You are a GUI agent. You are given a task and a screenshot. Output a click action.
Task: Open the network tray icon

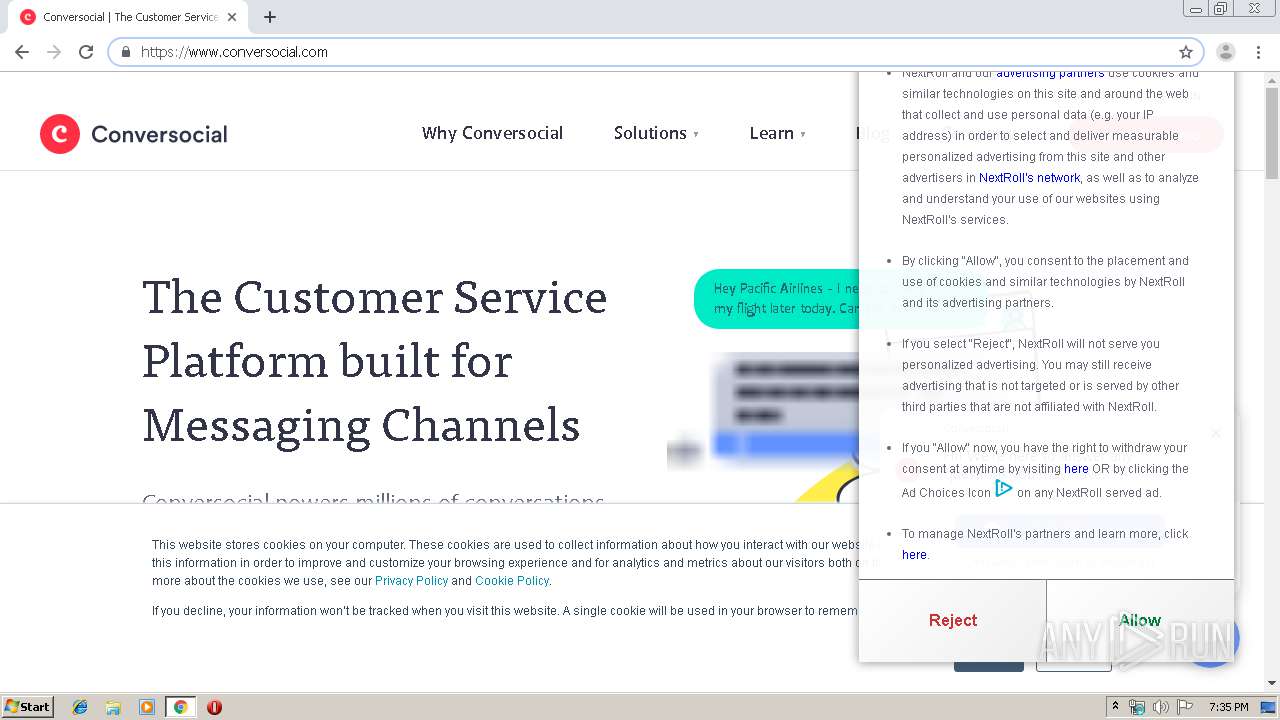[1137, 707]
